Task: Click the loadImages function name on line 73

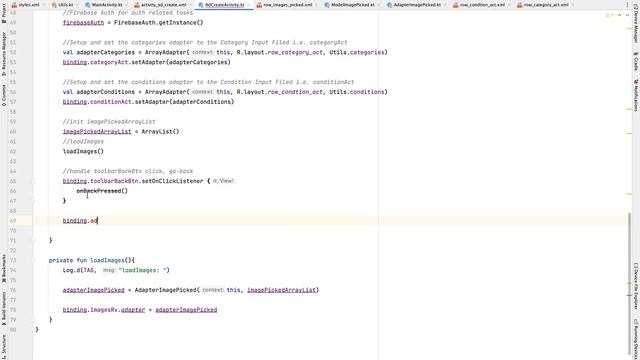Action: point(107,260)
